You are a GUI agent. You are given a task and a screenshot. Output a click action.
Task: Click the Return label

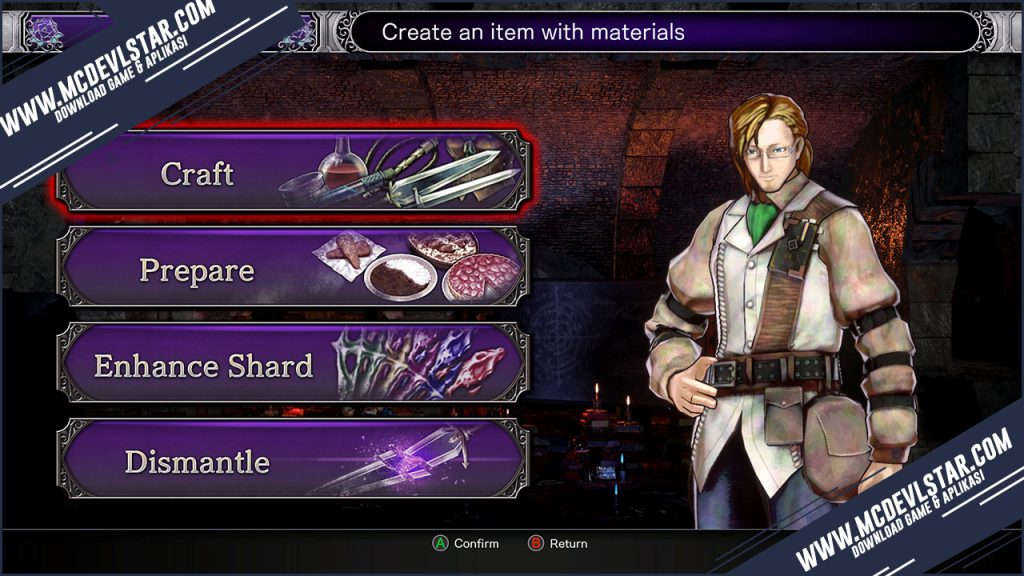(568, 543)
